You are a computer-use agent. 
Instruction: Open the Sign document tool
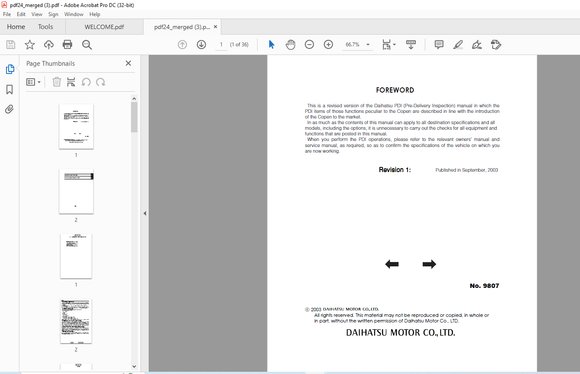[477, 45]
